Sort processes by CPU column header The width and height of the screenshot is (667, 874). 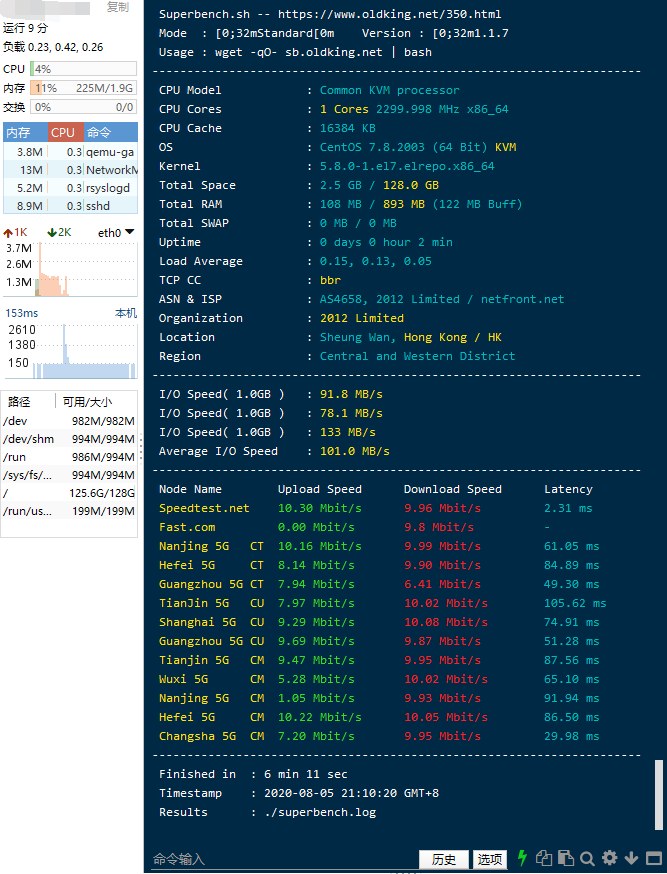click(66, 132)
